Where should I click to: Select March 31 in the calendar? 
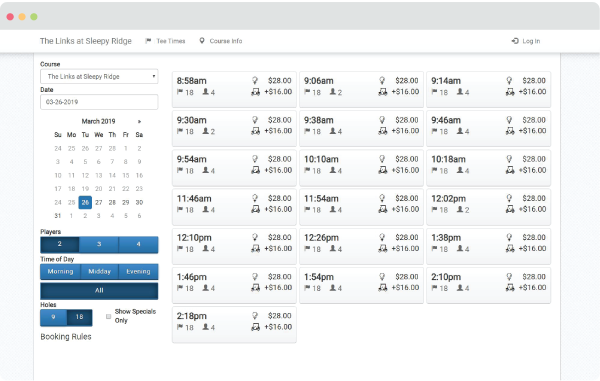coord(58,216)
